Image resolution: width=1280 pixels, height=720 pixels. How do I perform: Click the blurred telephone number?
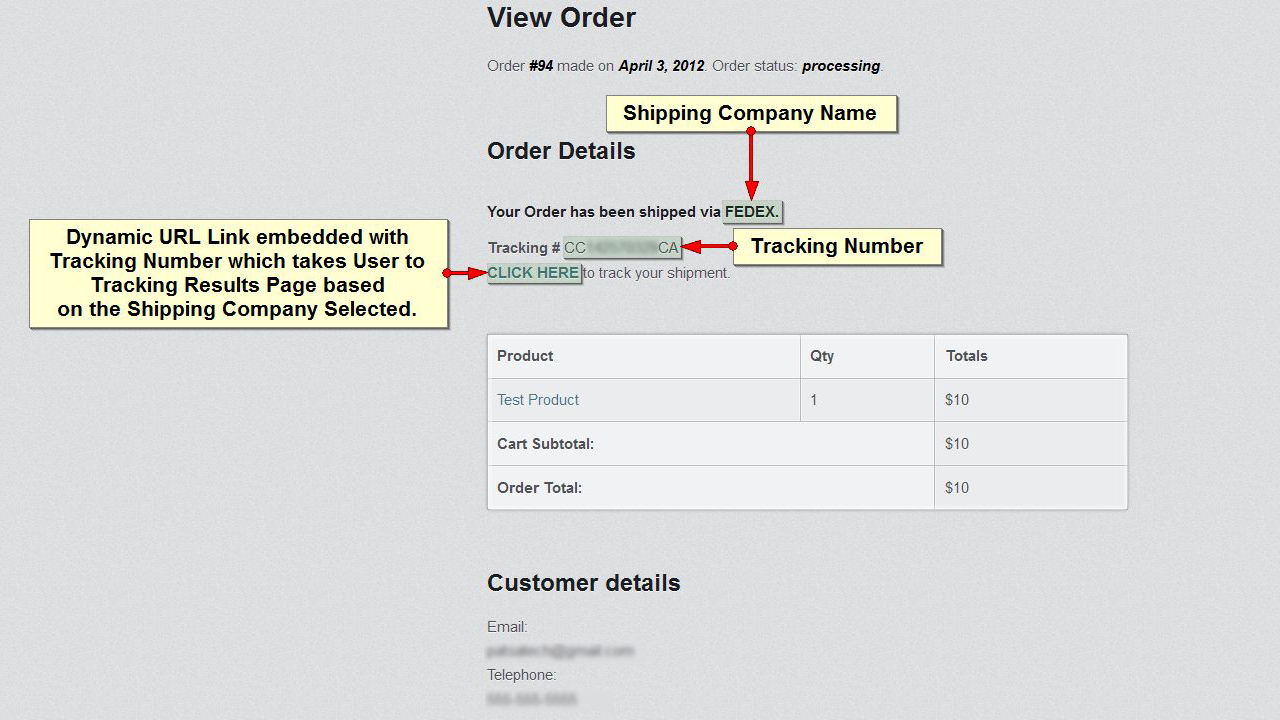click(533, 699)
